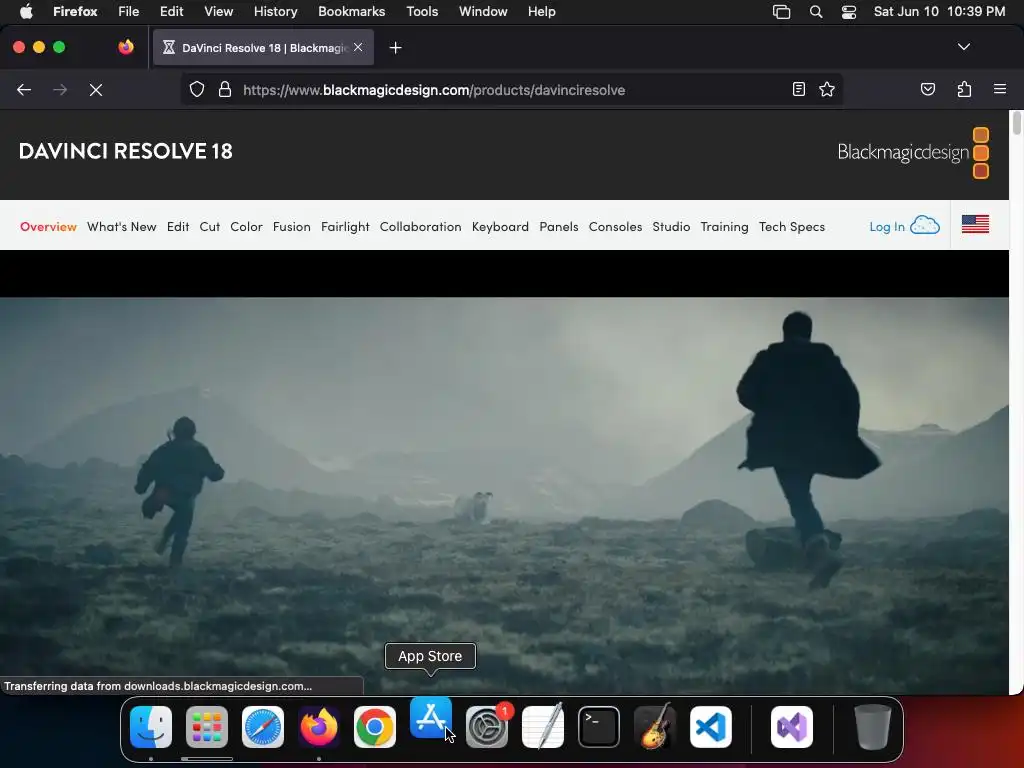Open the Pocket save icon

pyautogui.click(x=927, y=89)
